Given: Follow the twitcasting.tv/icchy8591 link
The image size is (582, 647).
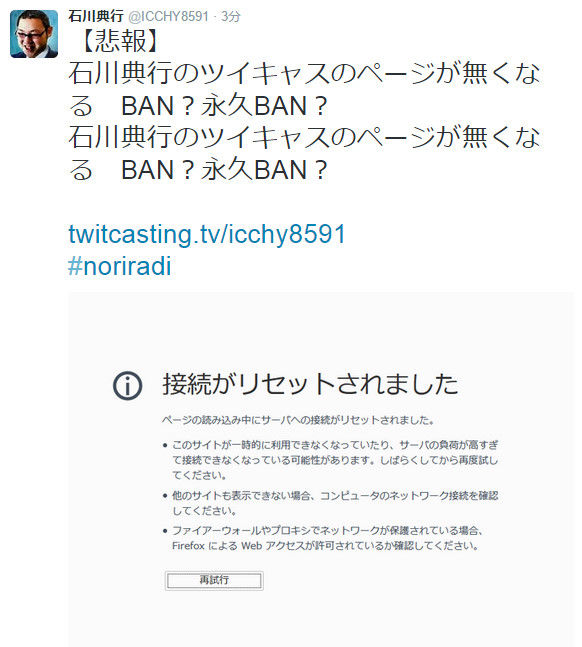Looking at the screenshot, I should click(x=206, y=234).
